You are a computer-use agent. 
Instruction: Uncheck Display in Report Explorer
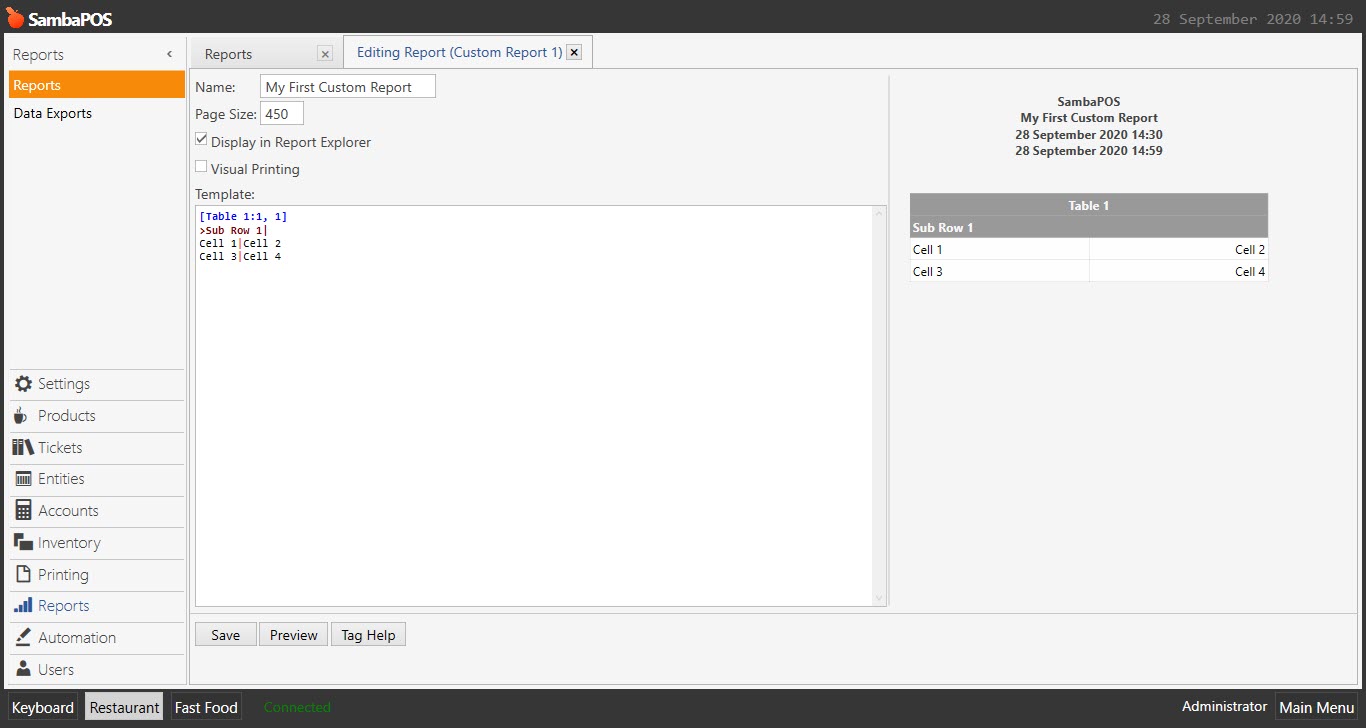tap(201, 139)
